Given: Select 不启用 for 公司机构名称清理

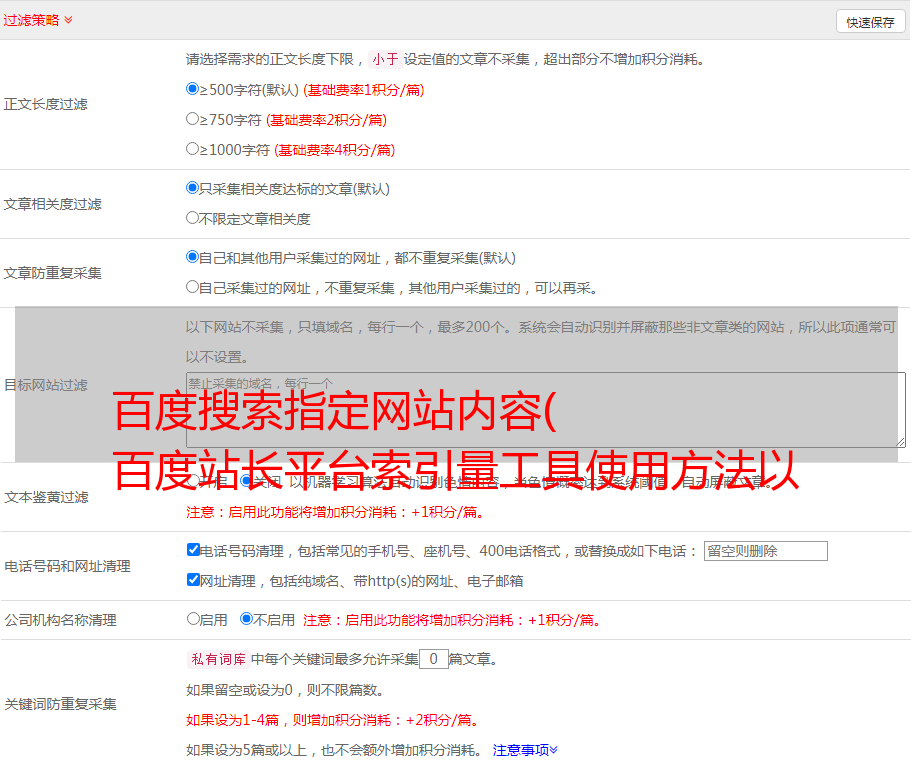Looking at the screenshot, I should [247, 619].
